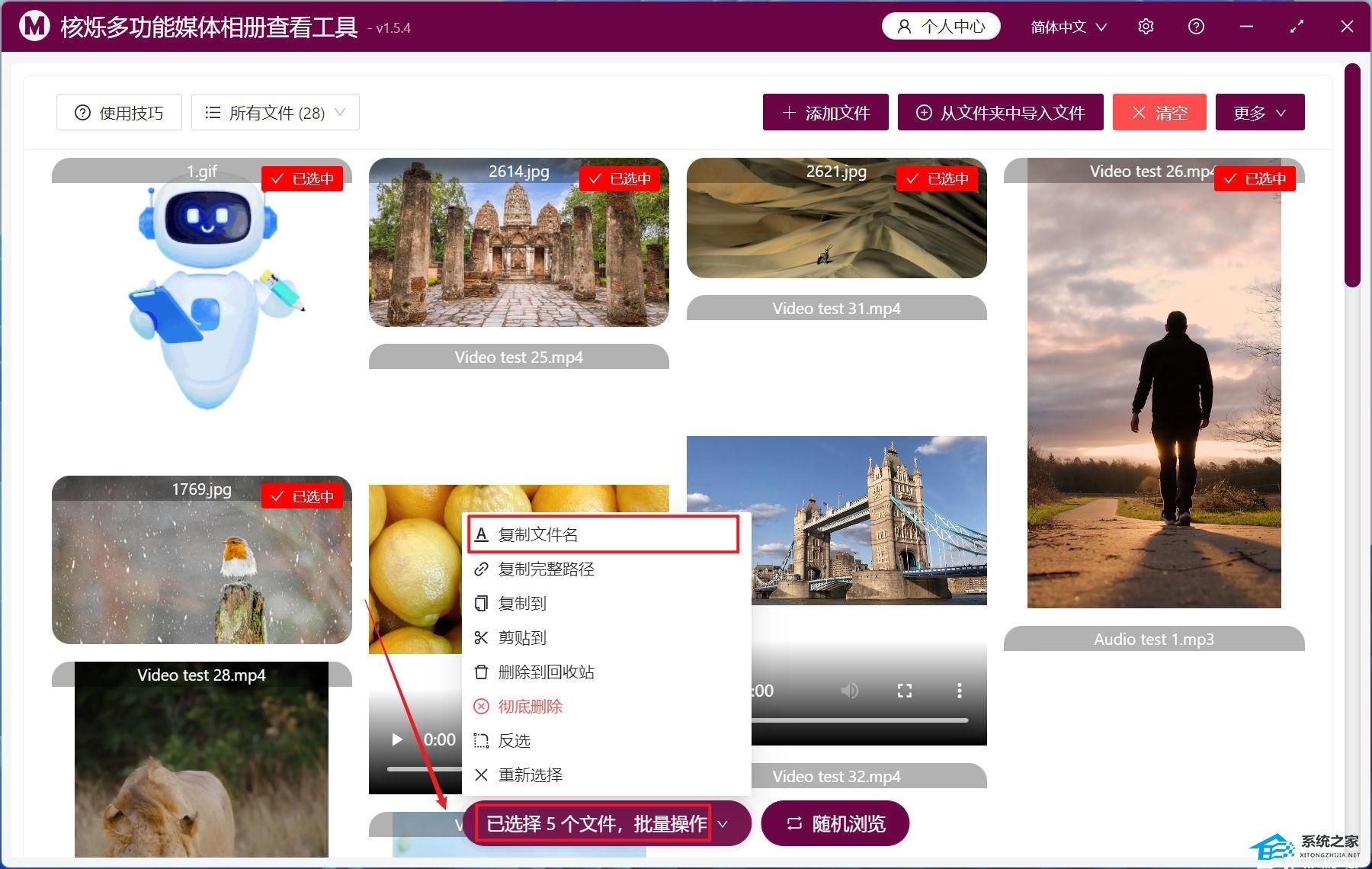
Task: Choose 重新选择 from the menu
Action: [607, 774]
